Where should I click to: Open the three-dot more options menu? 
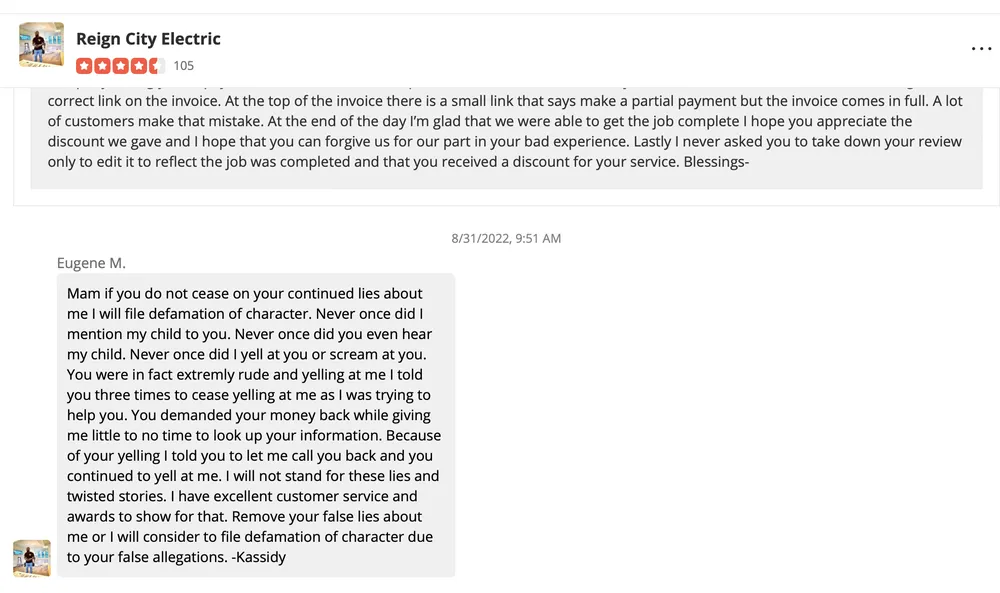tap(981, 48)
